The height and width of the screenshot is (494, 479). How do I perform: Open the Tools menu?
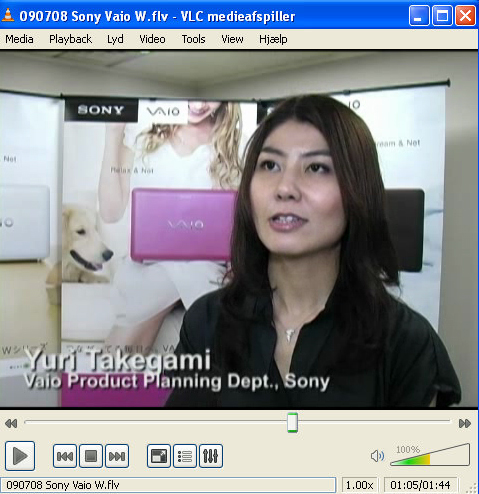pos(193,39)
